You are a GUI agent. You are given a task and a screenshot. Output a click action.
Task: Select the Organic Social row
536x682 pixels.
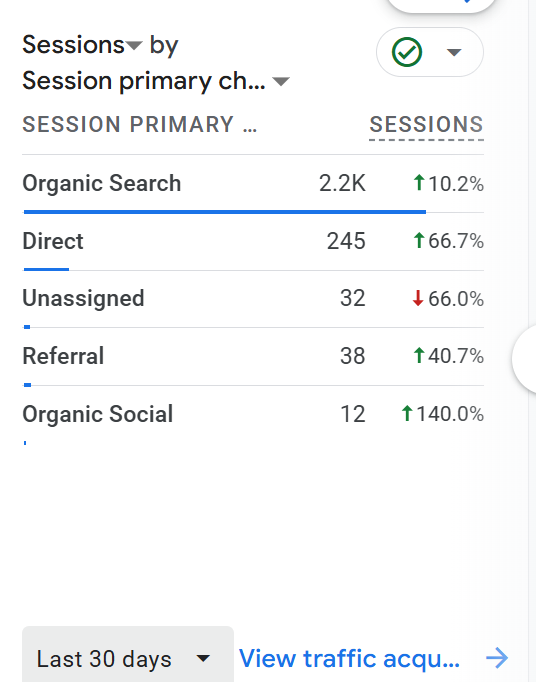coord(253,415)
